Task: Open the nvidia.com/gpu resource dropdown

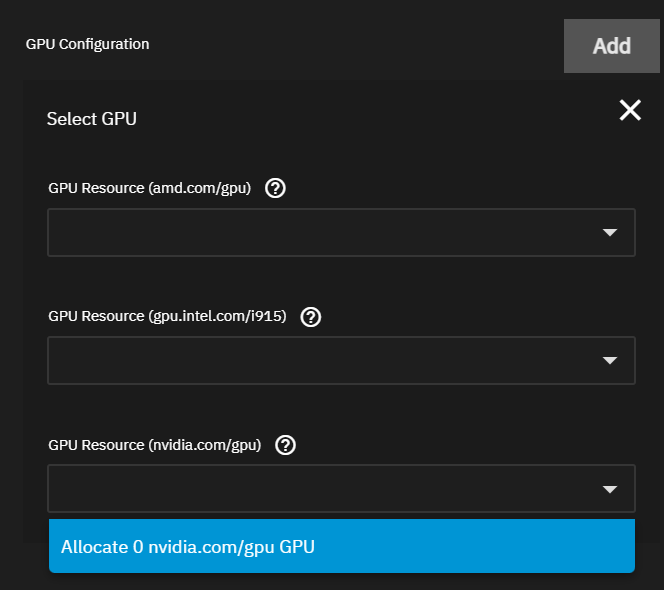Action: [x=341, y=489]
